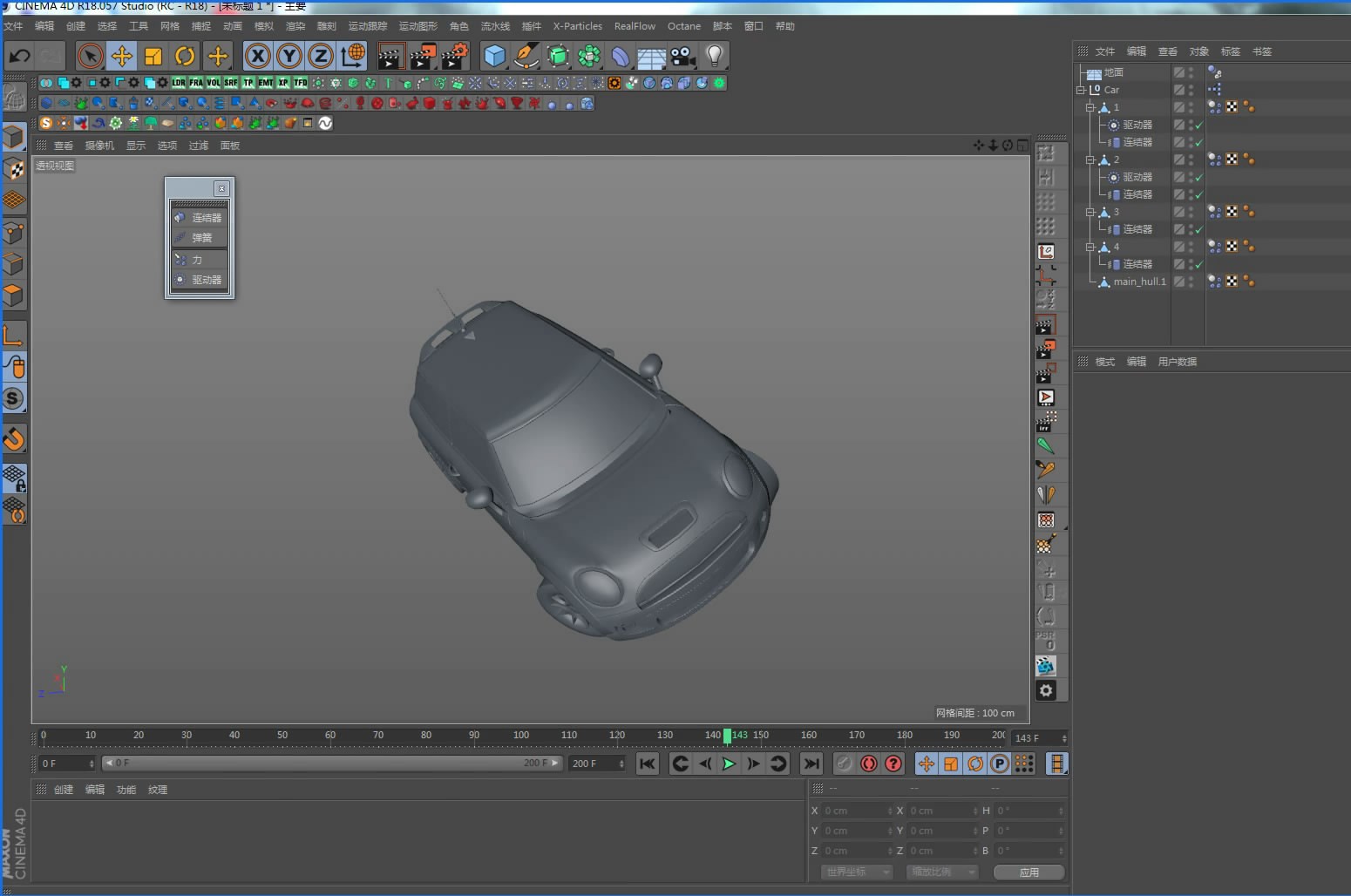Click the Camera object icon
1351x896 pixels.
pos(682,57)
